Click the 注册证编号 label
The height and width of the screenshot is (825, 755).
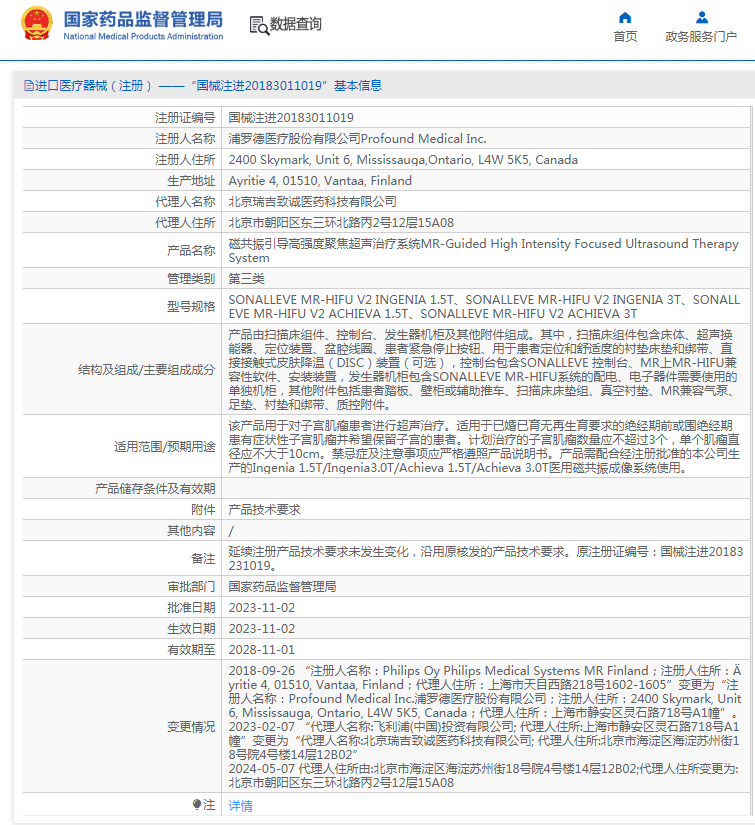(185, 117)
